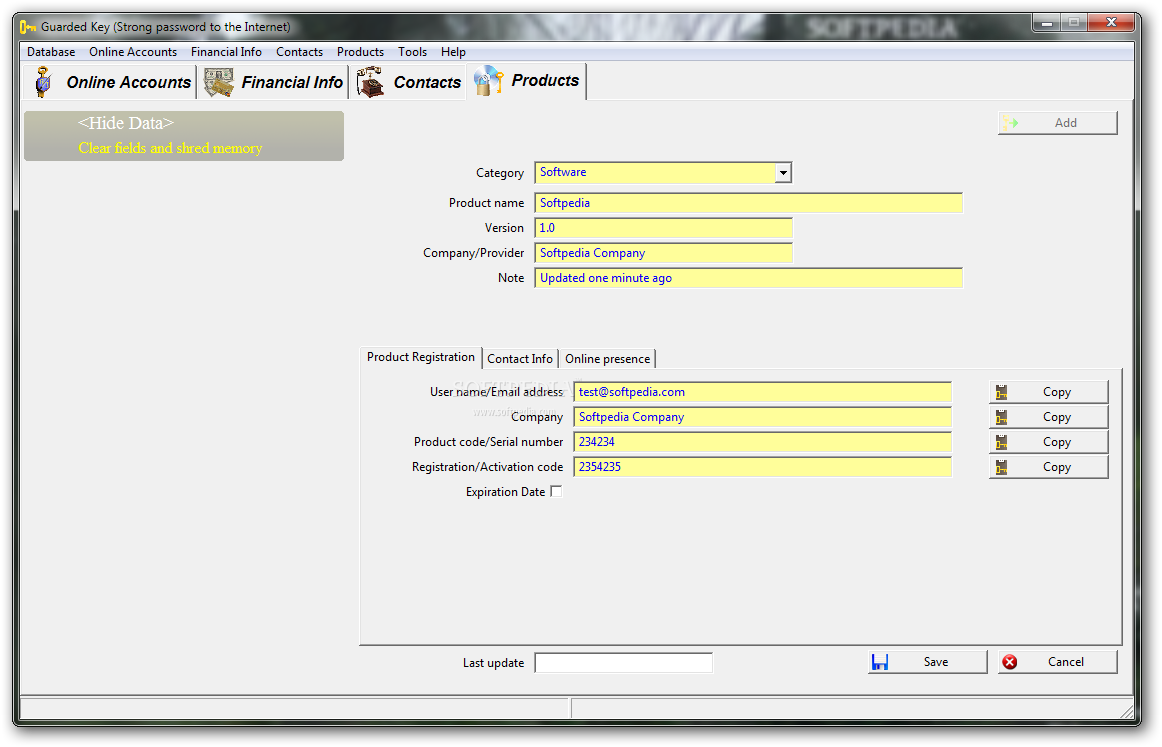Click the floppy disk icon on Save

[880, 663]
